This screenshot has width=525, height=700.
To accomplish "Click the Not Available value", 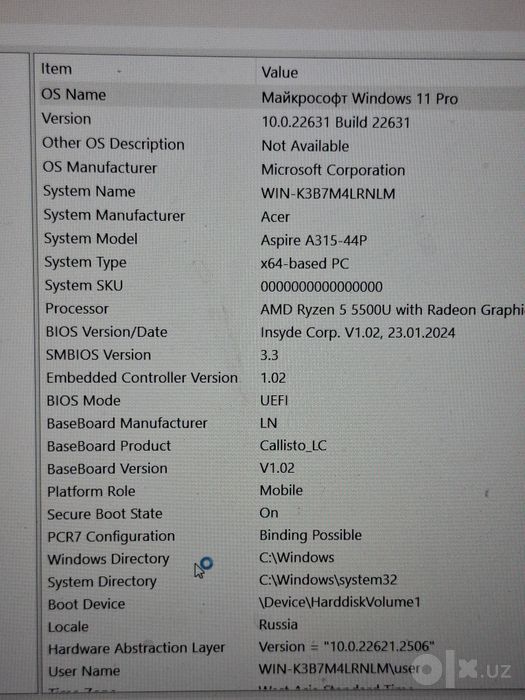I will (305, 146).
